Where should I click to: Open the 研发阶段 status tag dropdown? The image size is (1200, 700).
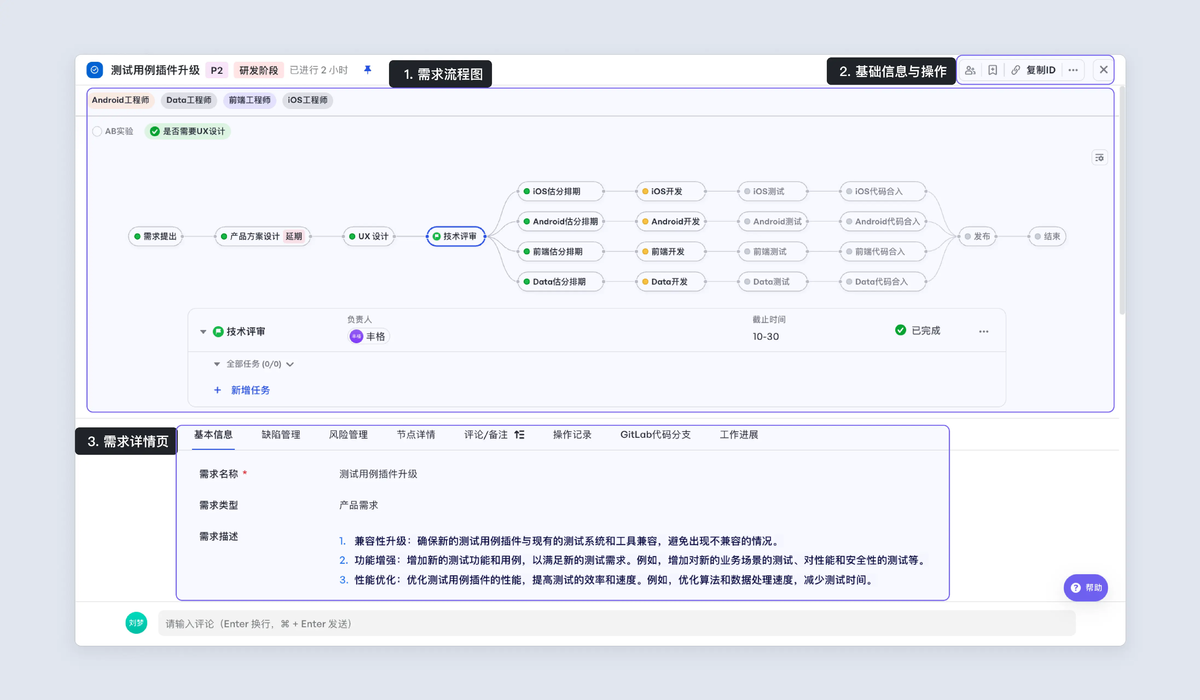[259, 70]
